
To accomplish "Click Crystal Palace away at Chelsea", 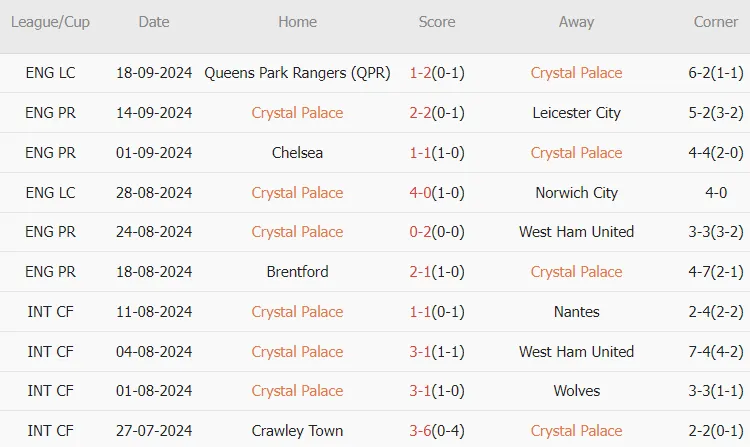I will tap(576, 153).
